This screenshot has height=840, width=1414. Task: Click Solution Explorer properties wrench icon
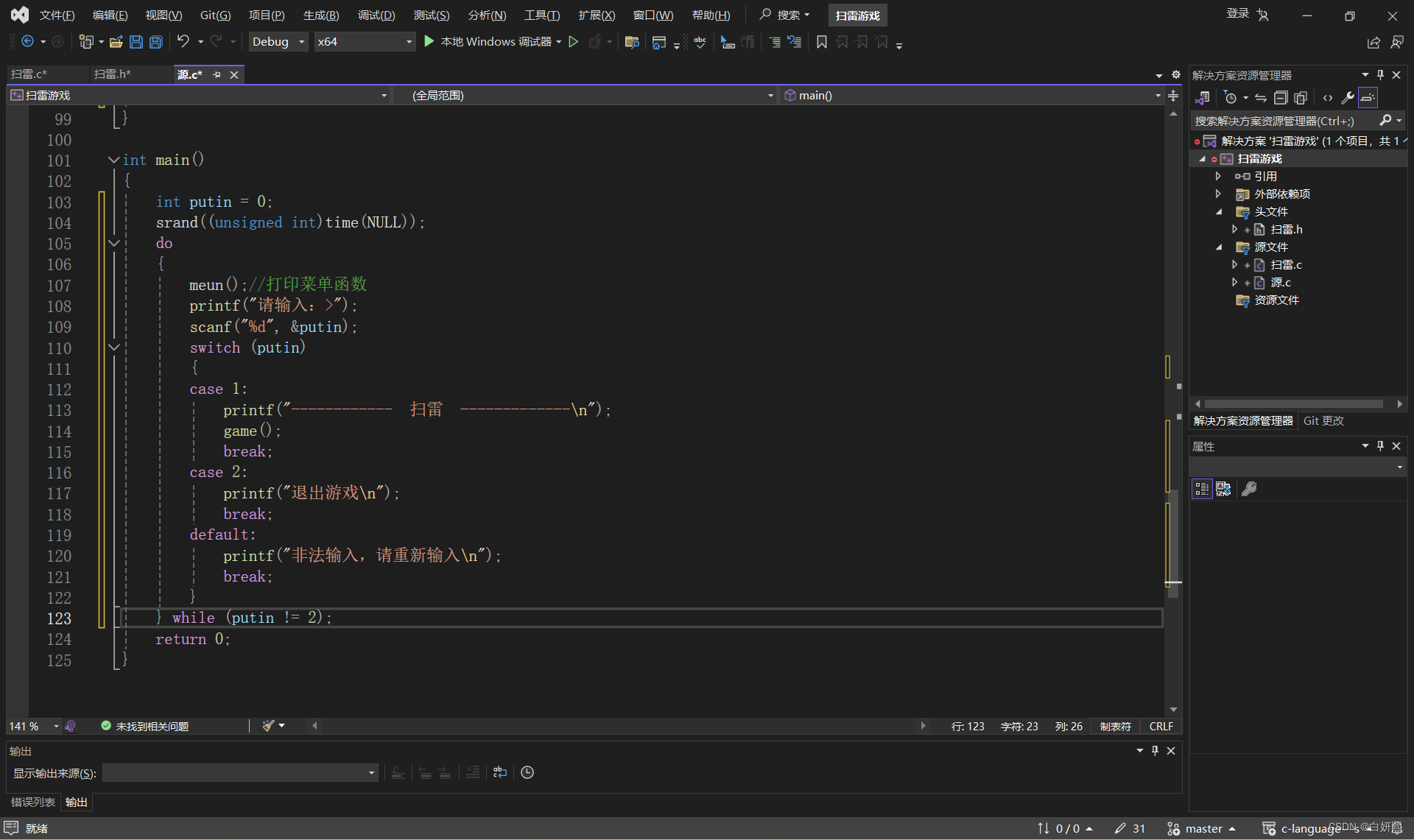tap(1348, 98)
